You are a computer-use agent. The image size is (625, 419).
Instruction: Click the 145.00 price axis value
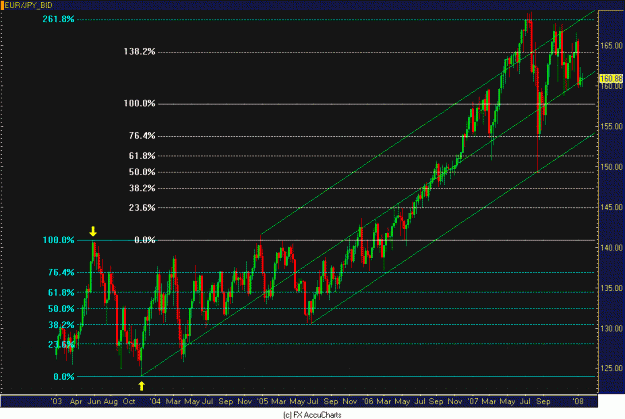point(611,207)
